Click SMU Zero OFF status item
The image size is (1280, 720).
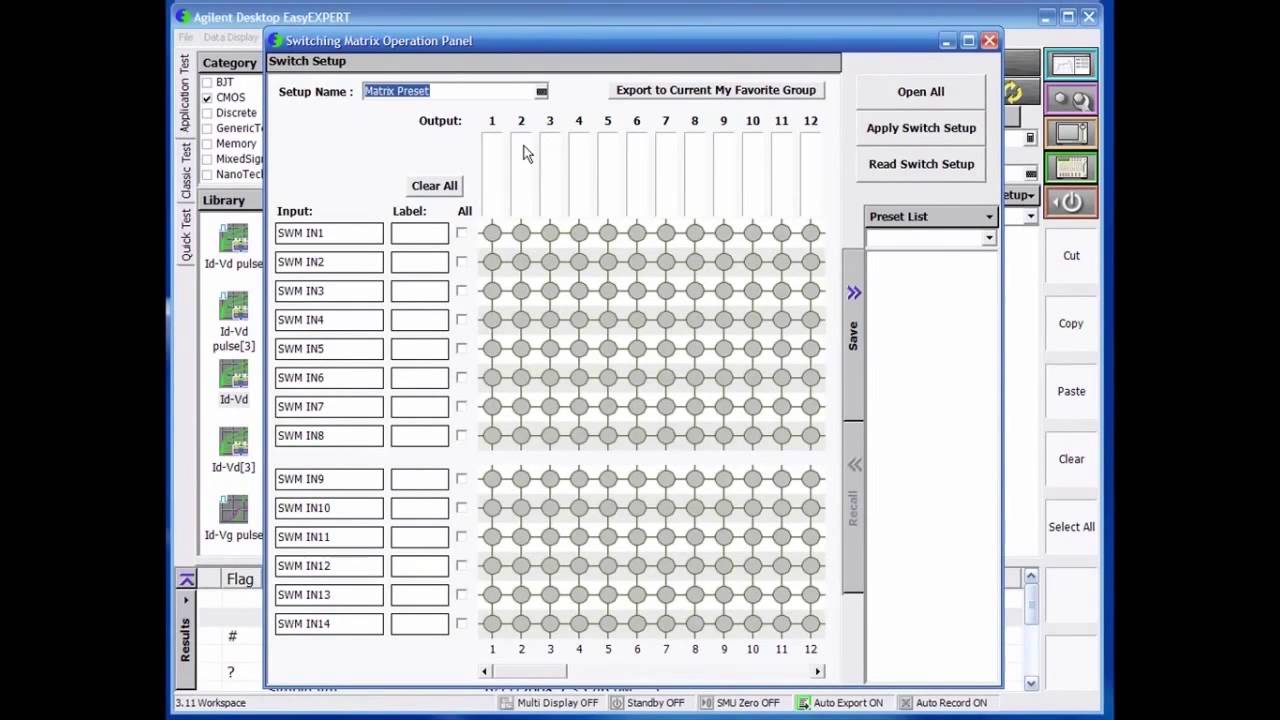click(x=738, y=703)
